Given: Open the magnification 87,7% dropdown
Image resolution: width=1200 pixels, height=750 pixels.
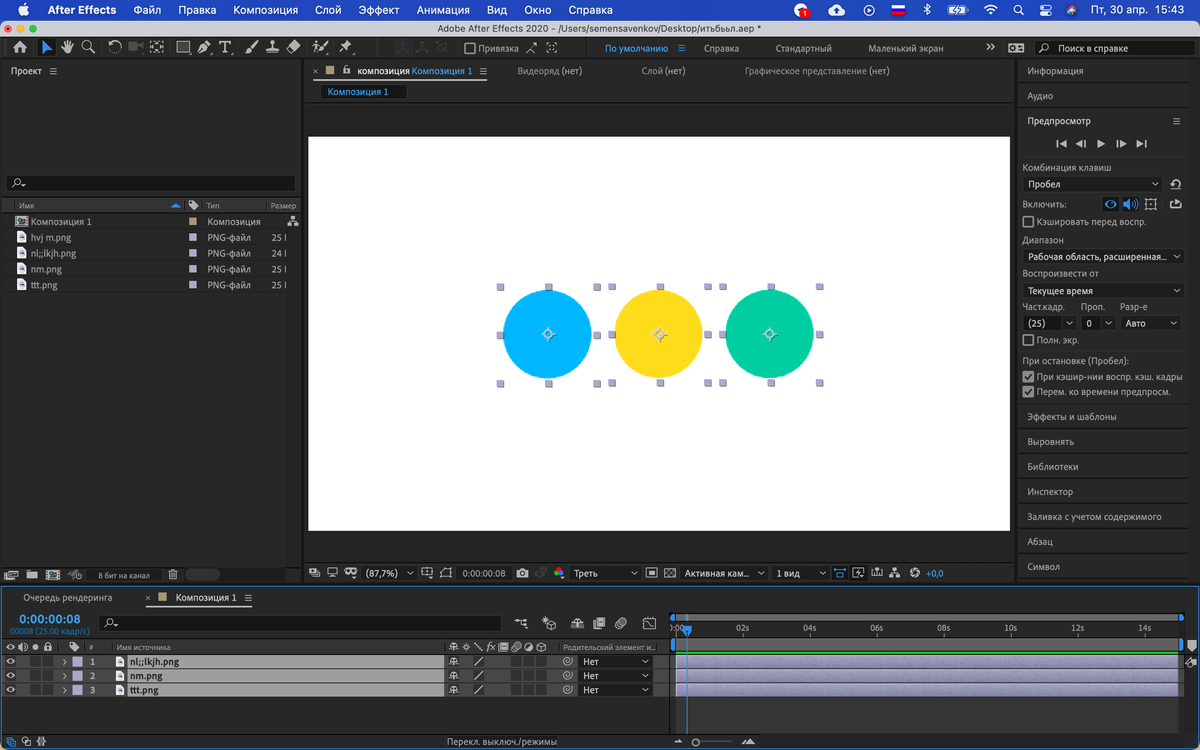Looking at the screenshot, I should click(390, 573).
